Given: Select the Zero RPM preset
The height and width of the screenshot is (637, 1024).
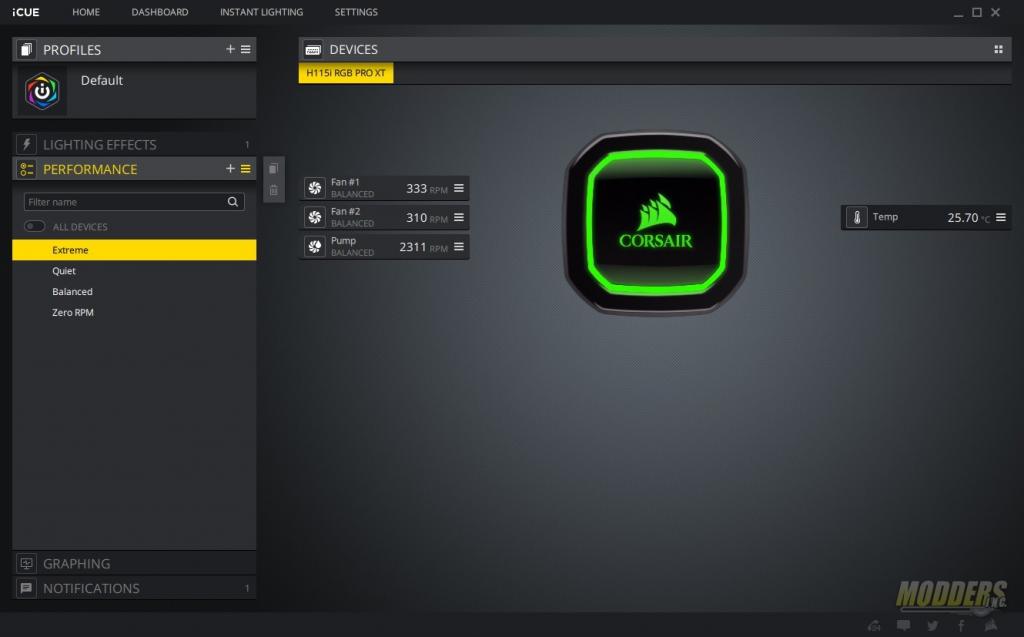Looking at the screenshot, I should pos(134,312).
